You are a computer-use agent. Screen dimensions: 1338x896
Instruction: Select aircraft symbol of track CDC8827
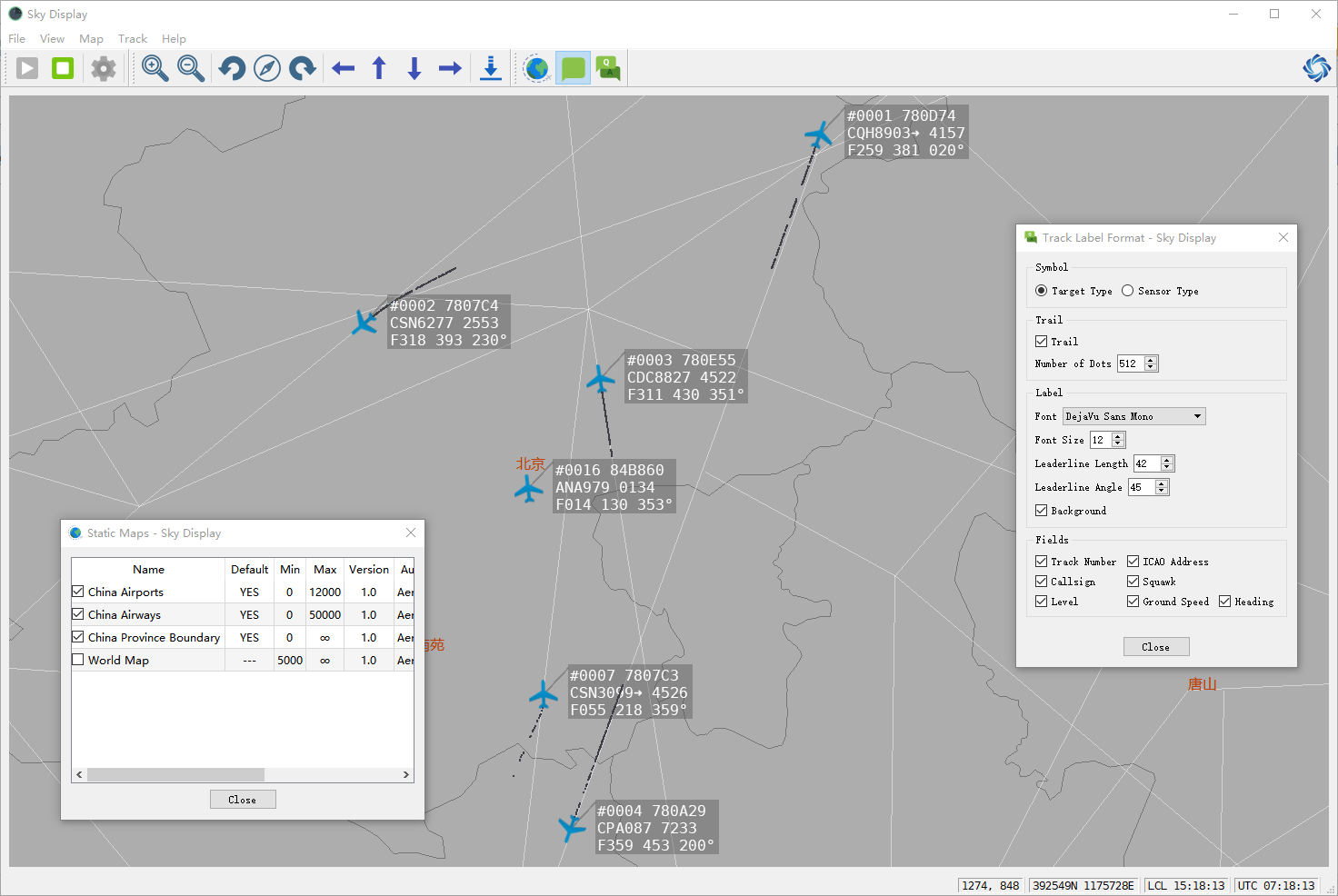pyautogui.click(x=600, y=379)
